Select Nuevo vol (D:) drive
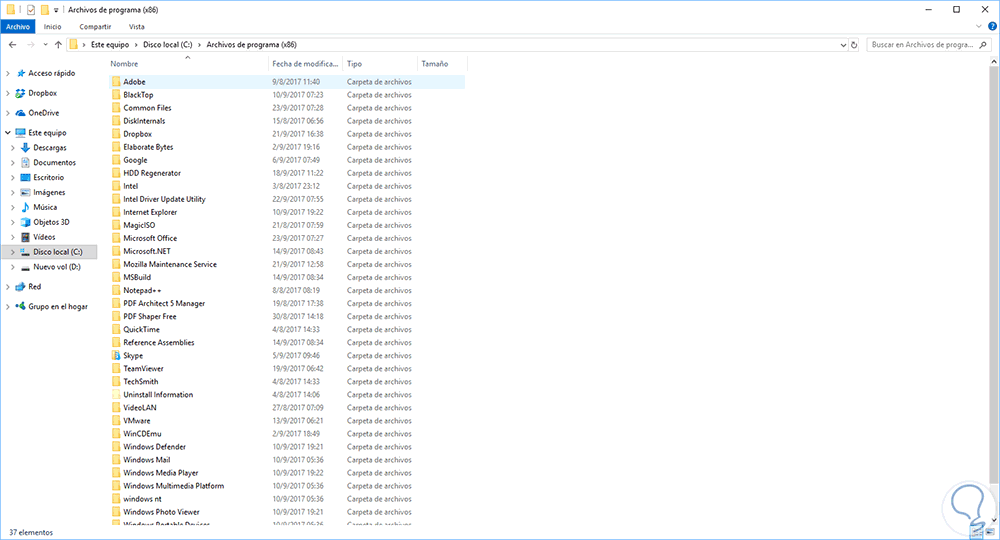Image resolution: width=1000 pixels, height=540 pixels. tap(57, 266)
